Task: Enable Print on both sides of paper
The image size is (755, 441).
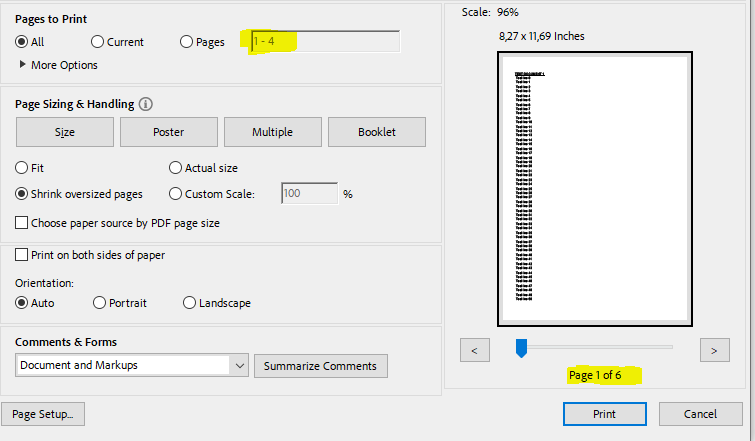Action: pyautogui.click(x=22, y=255)
